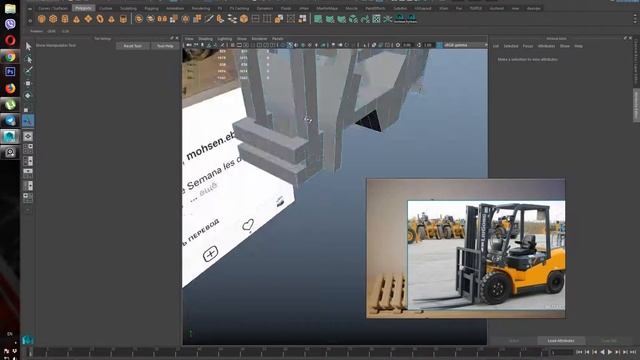Open the viewport Shading menu
This screenshot has height=360, width=640.
click(205, 39)
